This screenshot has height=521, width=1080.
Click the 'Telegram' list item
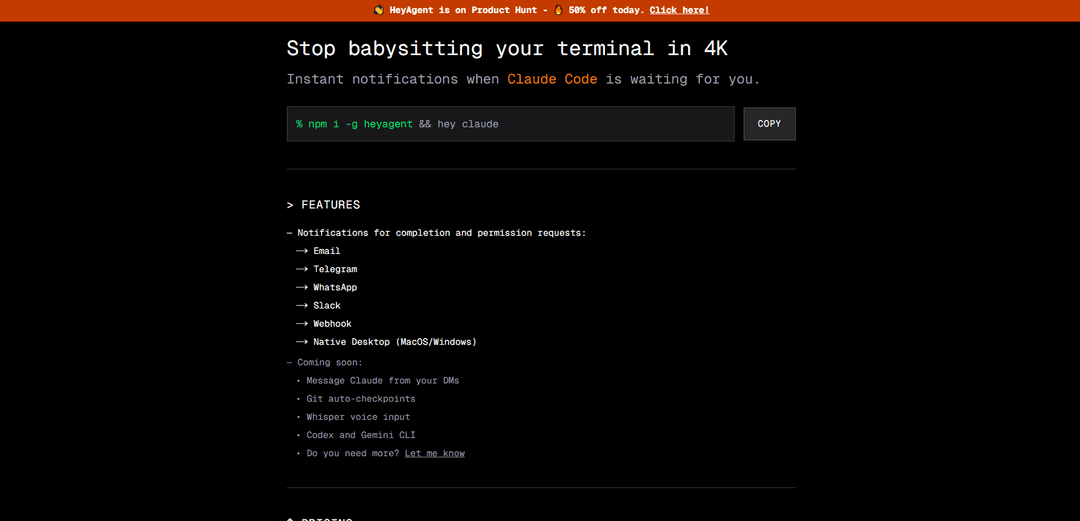(335, 269)
